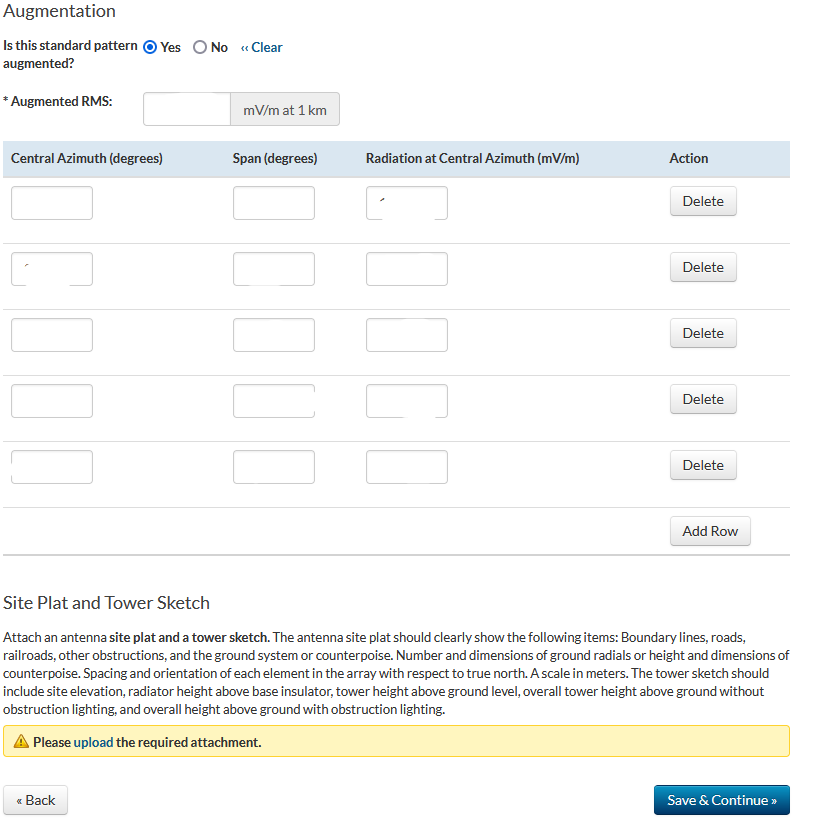
Task: Select the No radio button for augmented
Action: [200, 47]
